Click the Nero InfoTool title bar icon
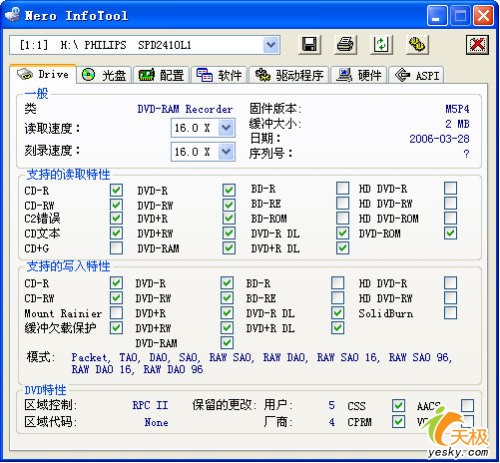This screenshot has width=500, height=463. point(13,15)
